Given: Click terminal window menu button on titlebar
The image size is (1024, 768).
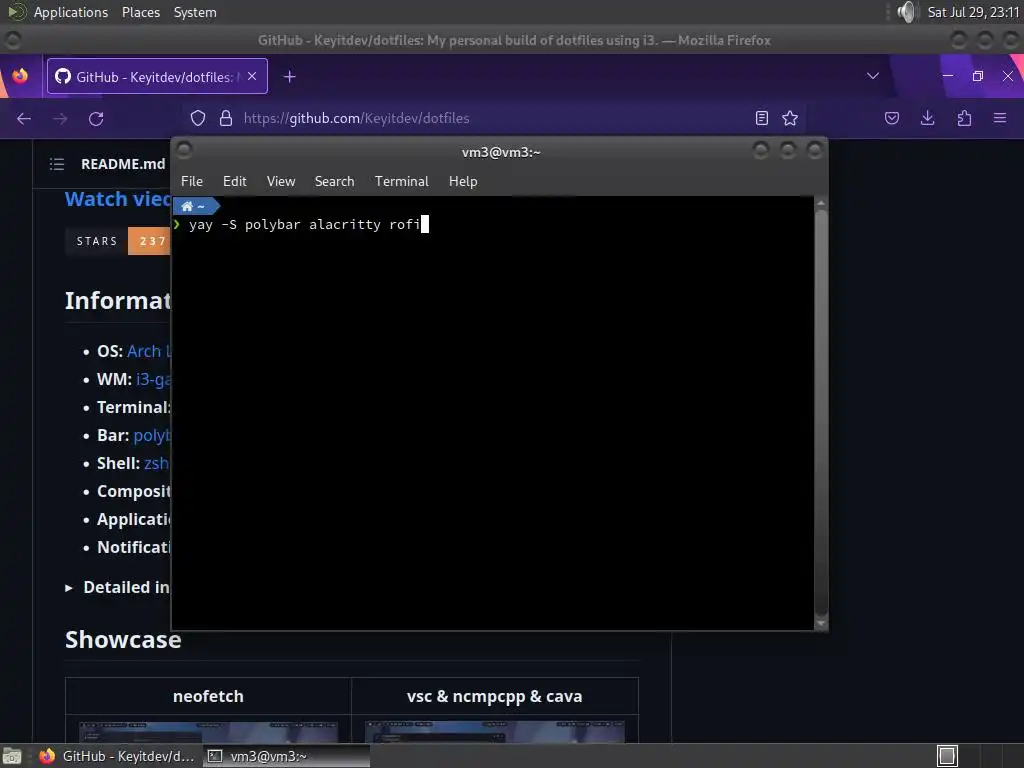Looking at the screenshot, I should pos(184,151).
